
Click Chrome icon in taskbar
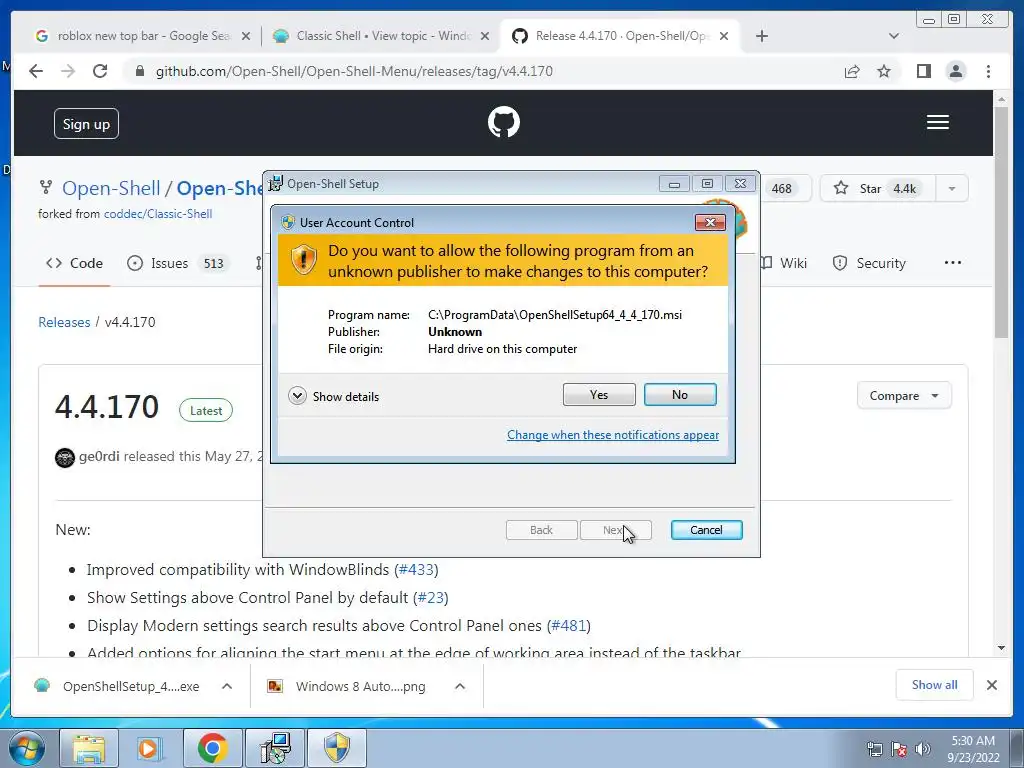(x=212, y=748)
